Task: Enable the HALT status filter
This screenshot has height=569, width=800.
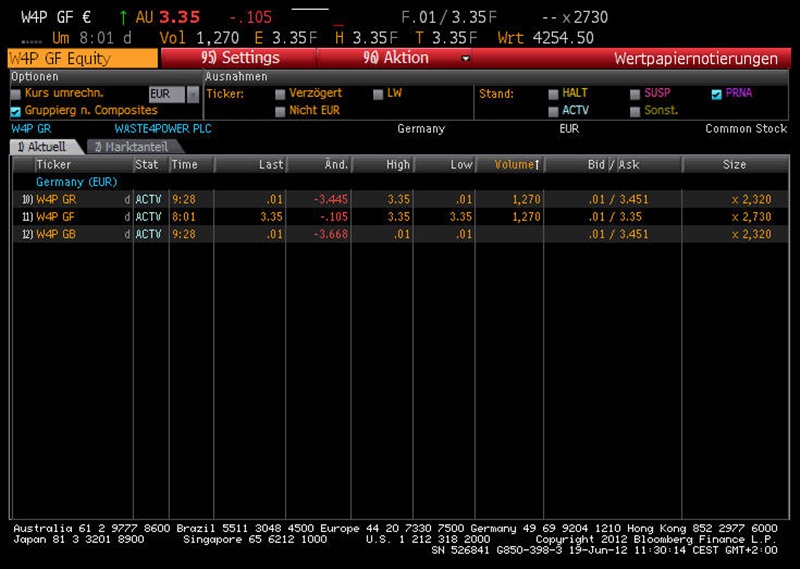Action: [x=554, y=94]
